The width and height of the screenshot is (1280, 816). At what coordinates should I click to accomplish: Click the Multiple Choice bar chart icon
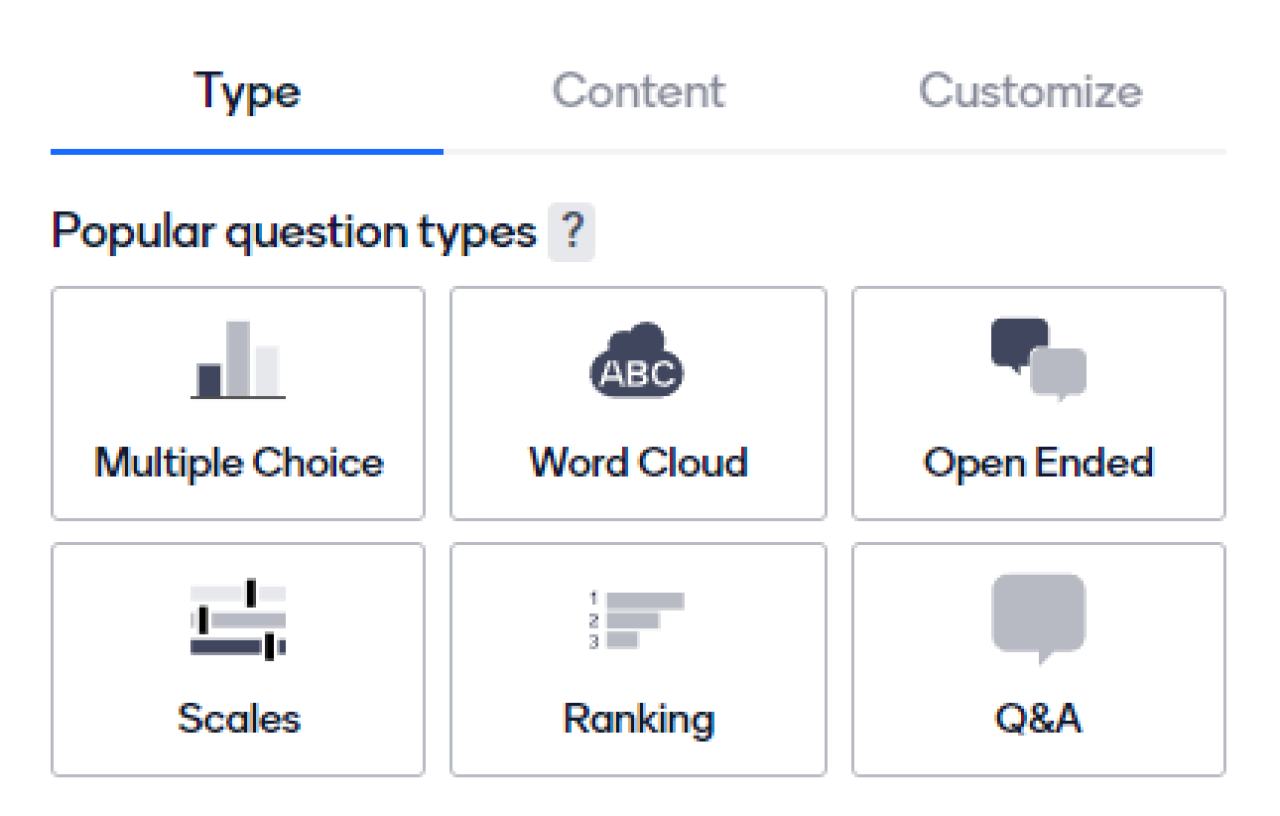pos(238,360)
